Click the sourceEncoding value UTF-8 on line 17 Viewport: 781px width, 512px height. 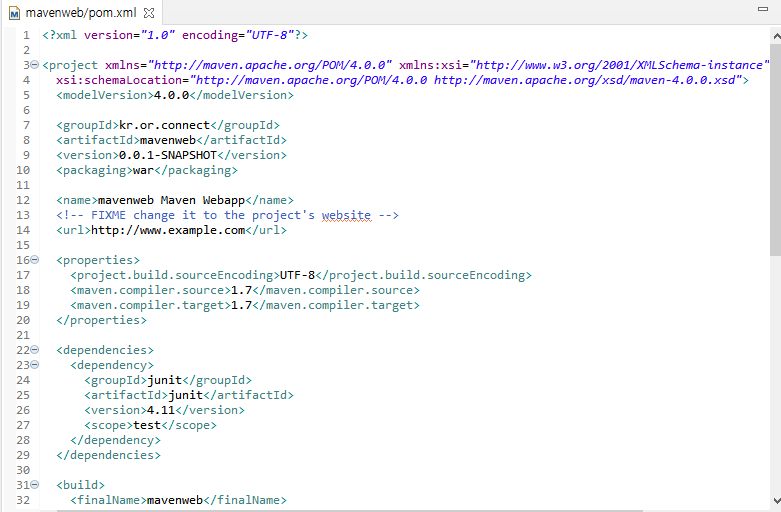point(297,275)
